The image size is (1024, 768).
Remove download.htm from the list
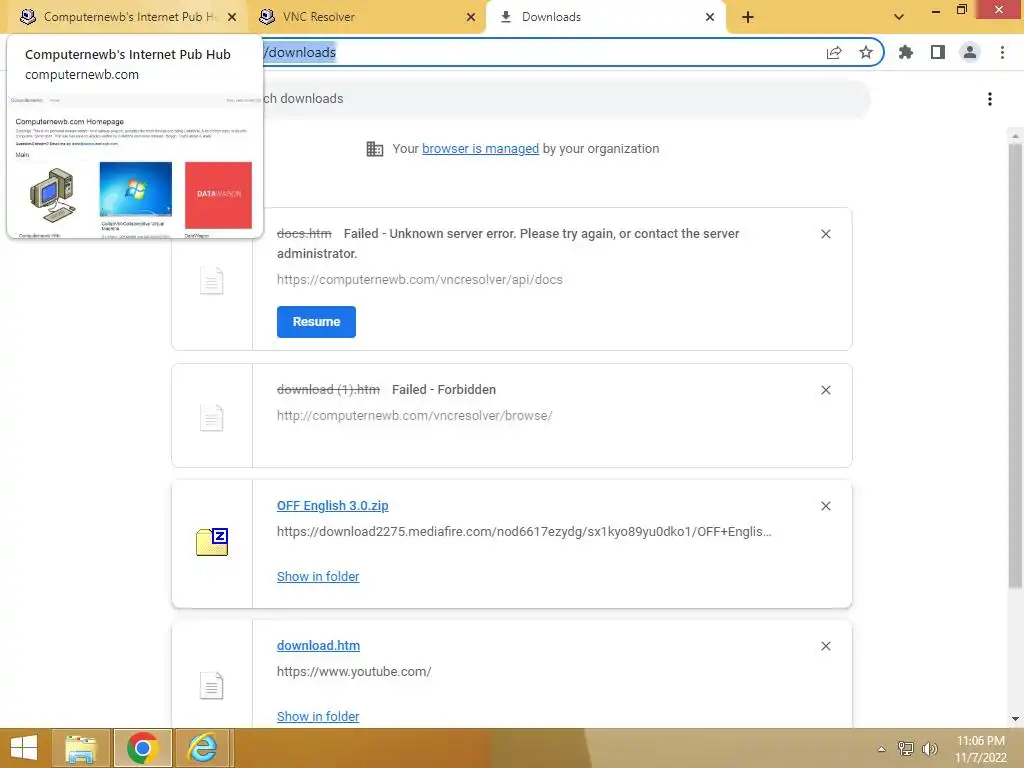coord(826,646)
